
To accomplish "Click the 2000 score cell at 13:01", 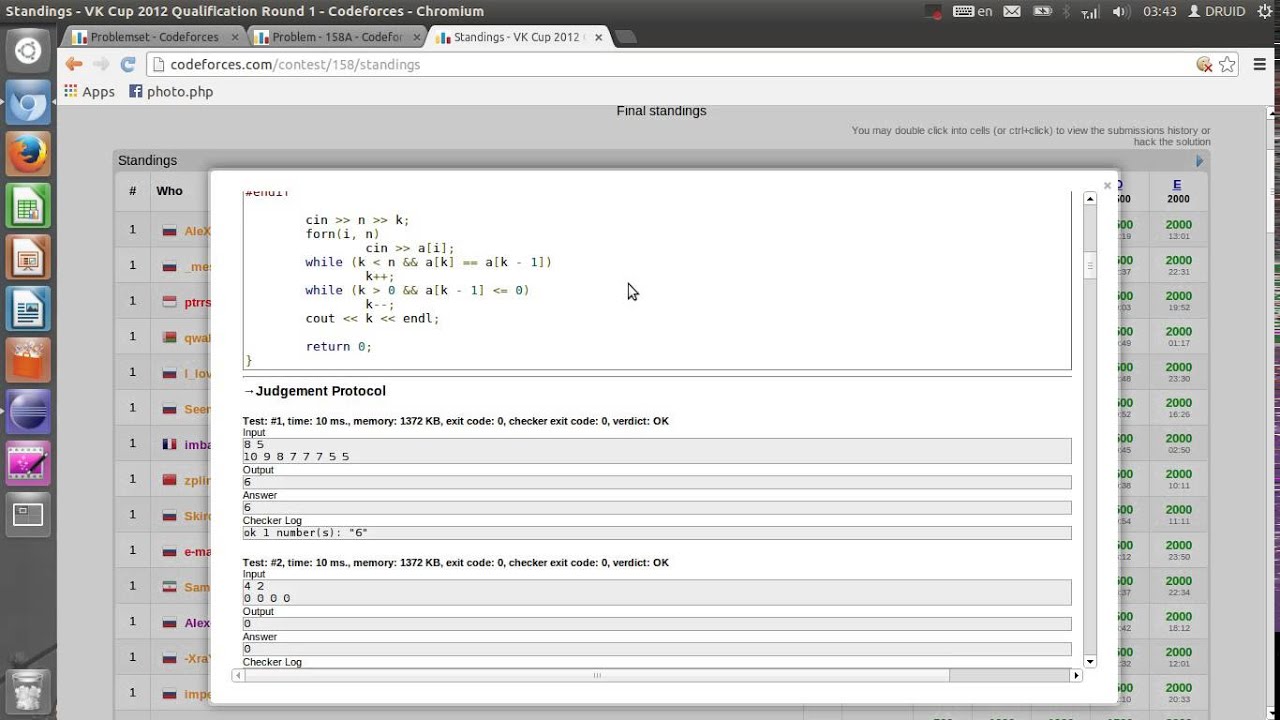I will pyautogui.click(x=1178, y=229).
